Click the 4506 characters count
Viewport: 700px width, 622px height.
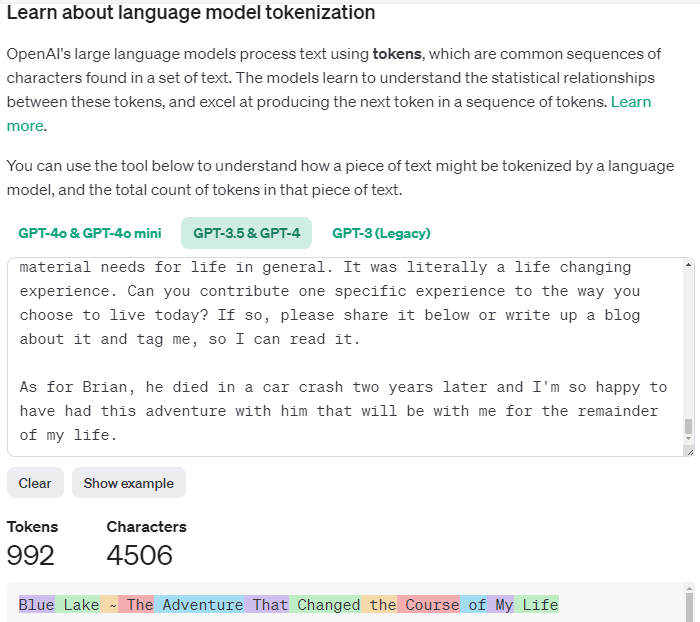[140, 555]
